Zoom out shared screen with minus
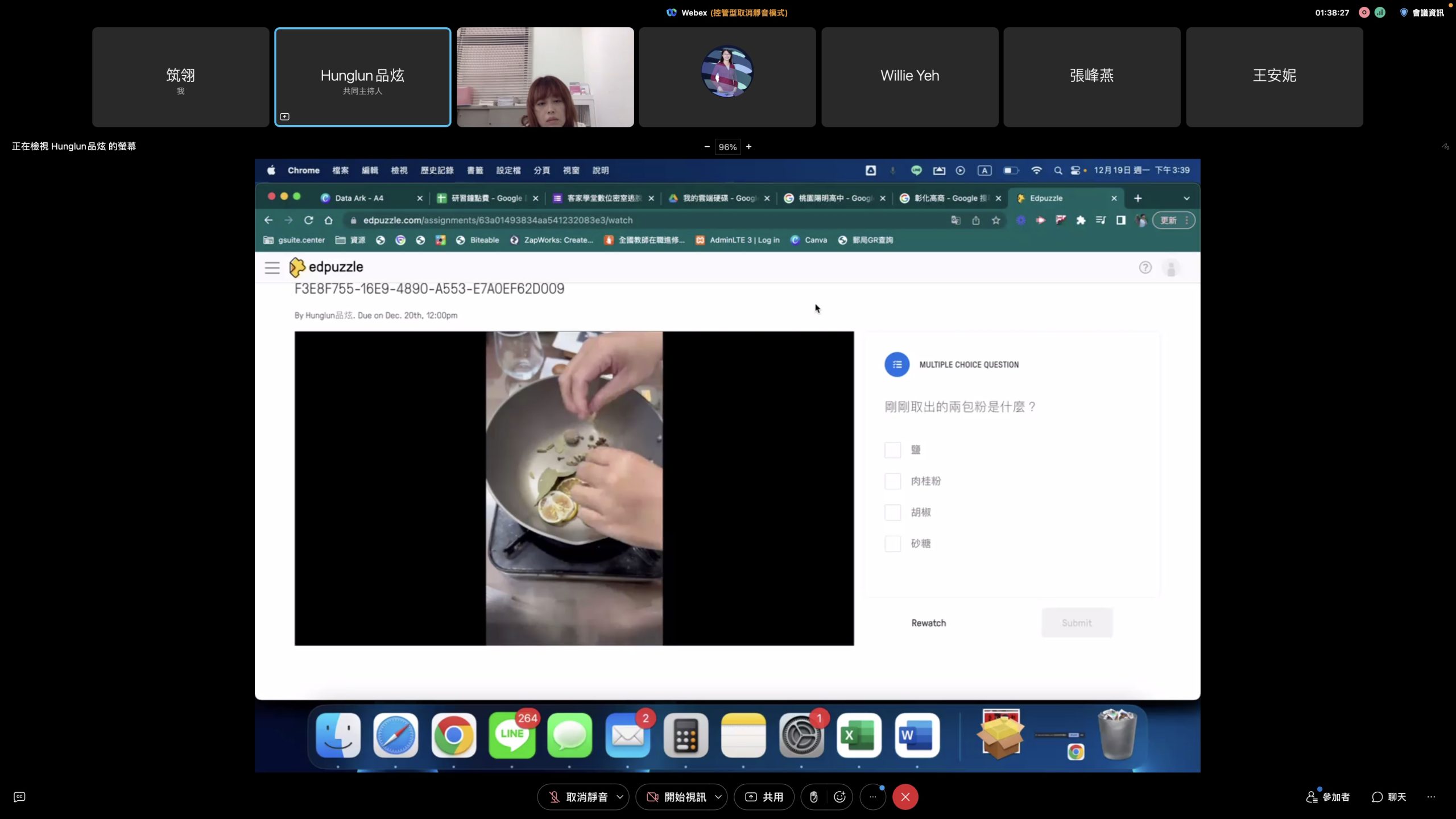 point(707,147)
